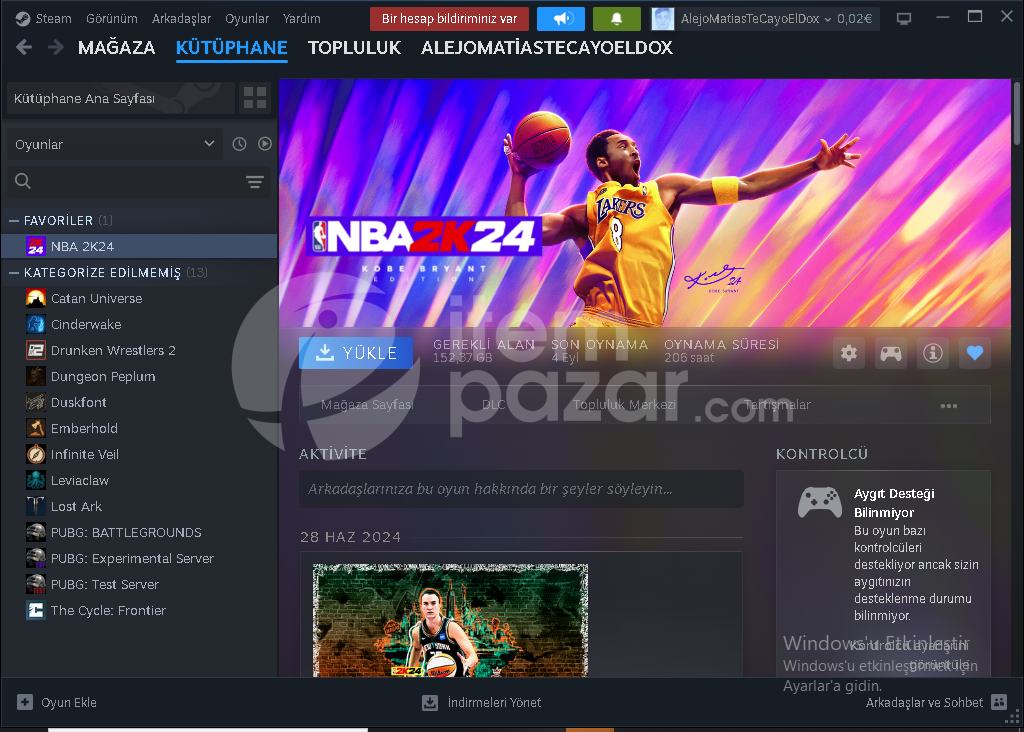Click the Lost Ark game icon

pos(36,507)
